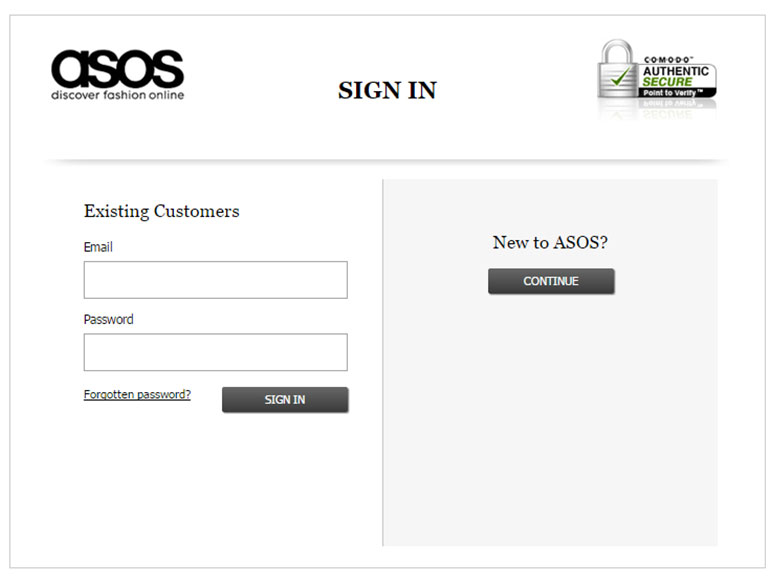Click the "New to ASOS?" heading
The height and width of the screenshot is (584, 772).
tap(550, 242)
